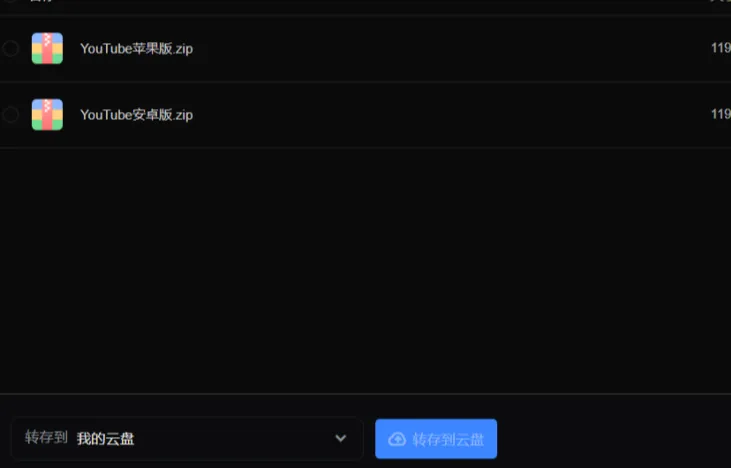731x468 pixels.
Task: Click the zip archive icon for YouTube安卓版
Action: click(x=47, y=114)
